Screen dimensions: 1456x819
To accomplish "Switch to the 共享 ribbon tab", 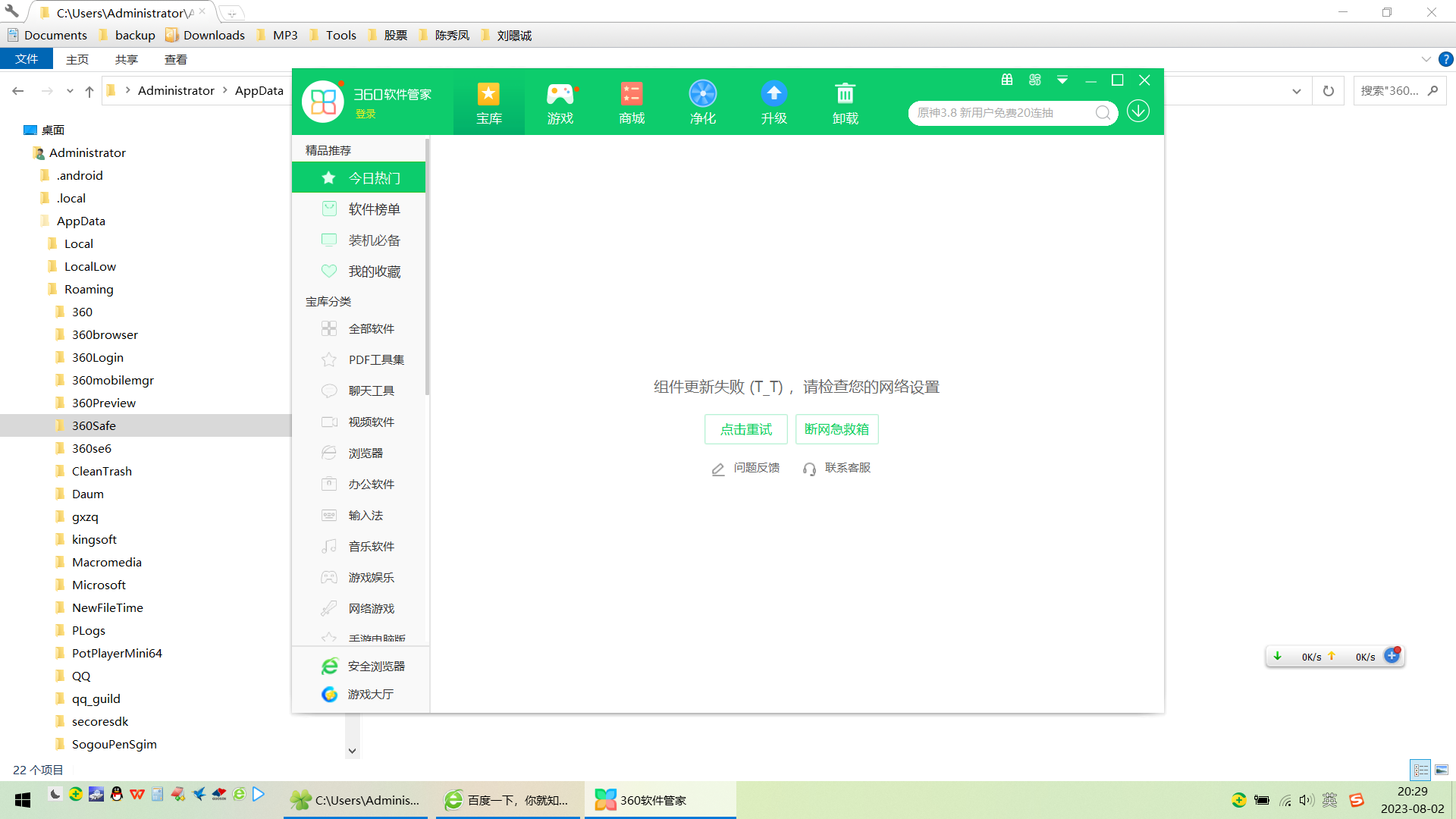I will point(126,59).
